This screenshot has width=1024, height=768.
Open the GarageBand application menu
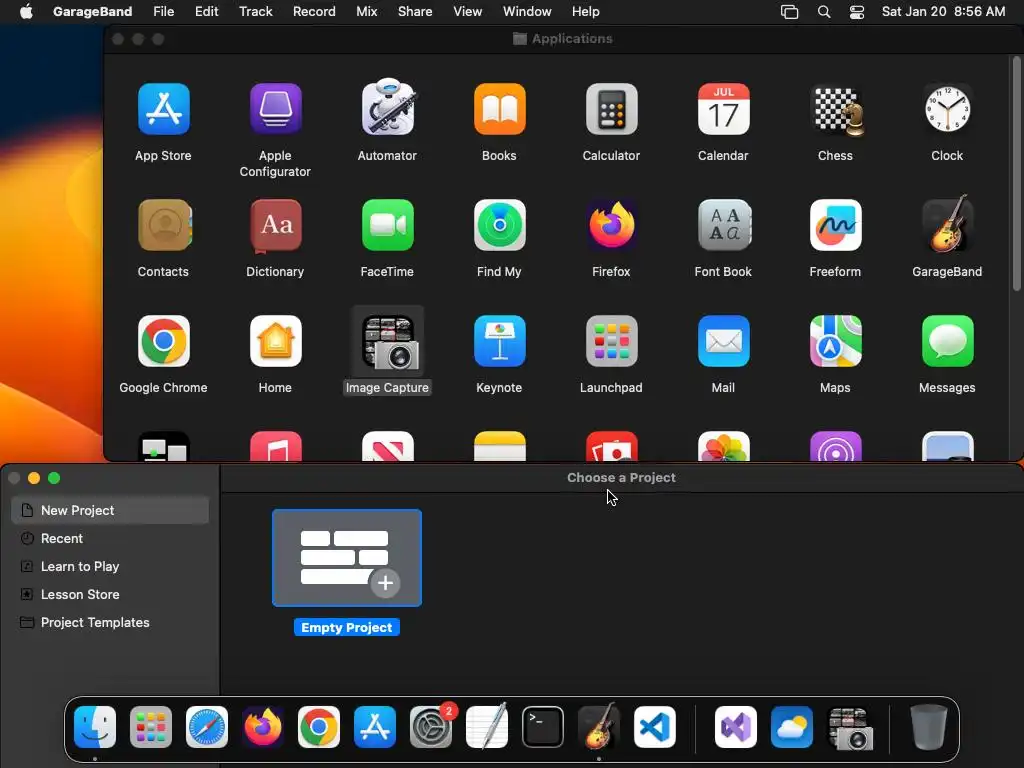pos(92,12)
